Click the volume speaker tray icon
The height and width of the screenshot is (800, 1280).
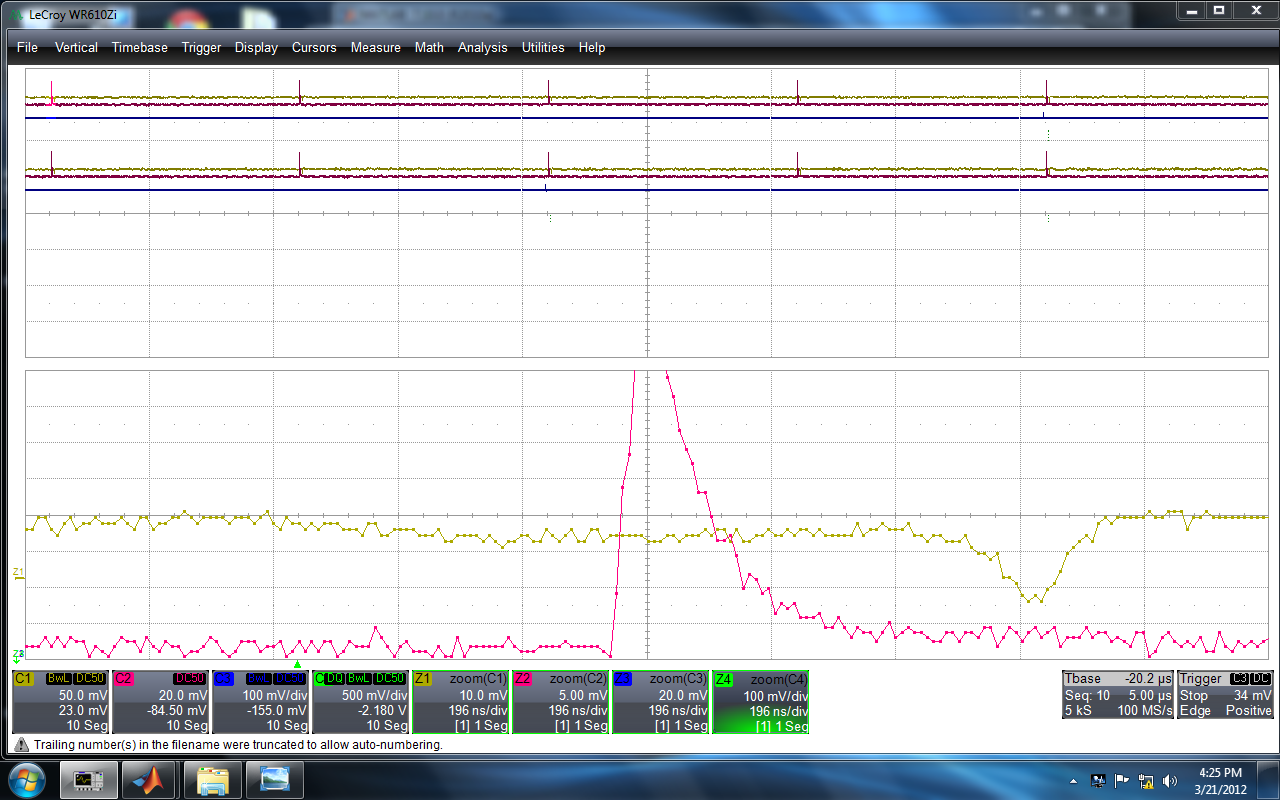click(1170, 780)
